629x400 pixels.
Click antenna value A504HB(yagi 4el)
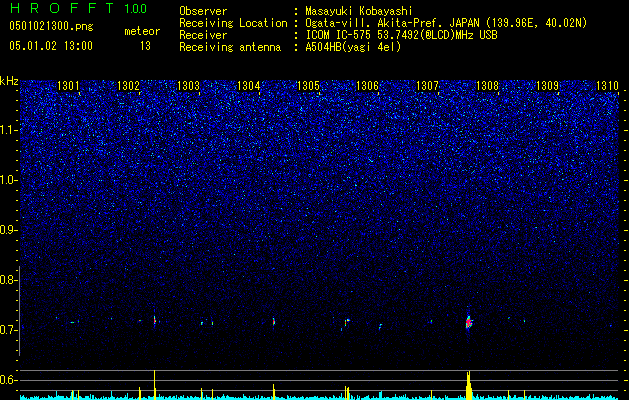[x=353, y=47]
